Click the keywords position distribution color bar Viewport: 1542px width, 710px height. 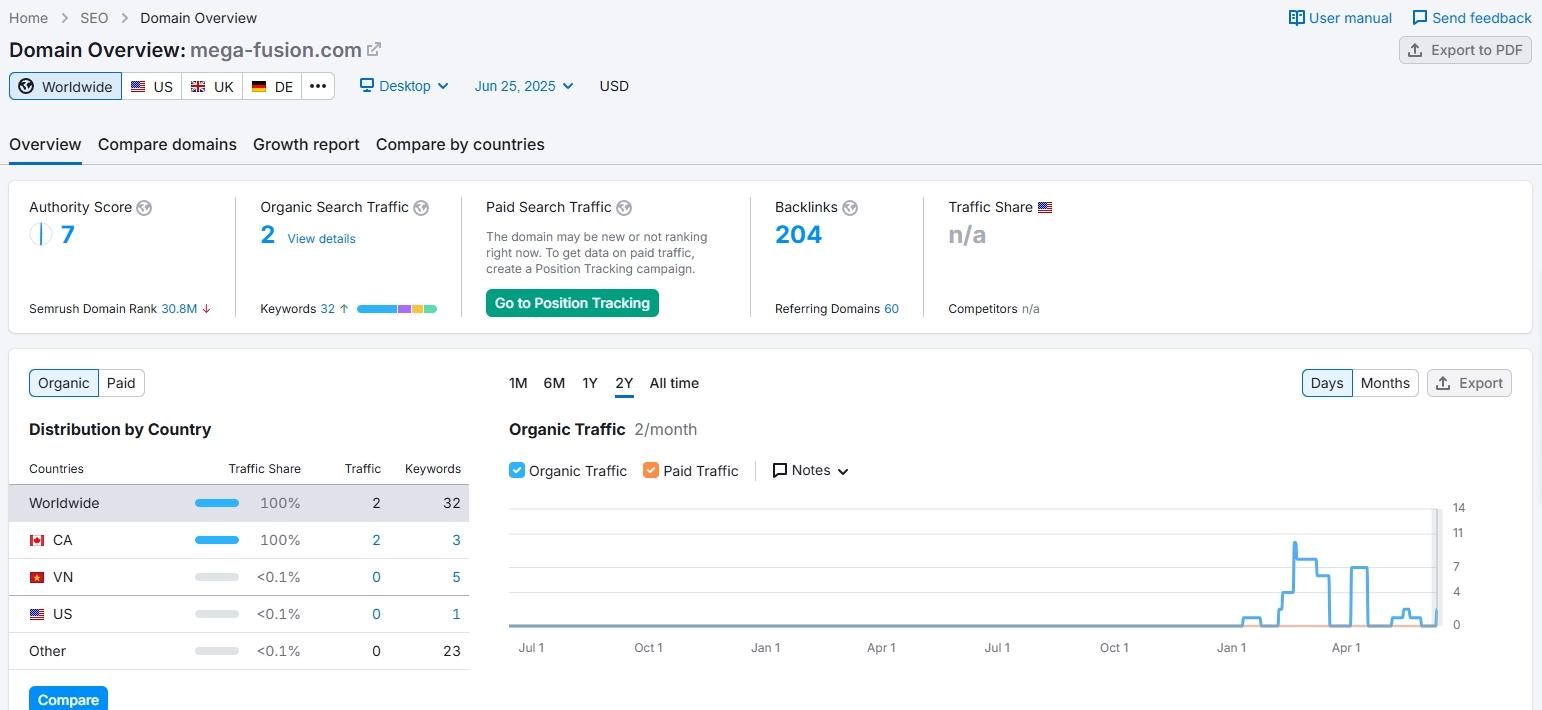point(397,309)
